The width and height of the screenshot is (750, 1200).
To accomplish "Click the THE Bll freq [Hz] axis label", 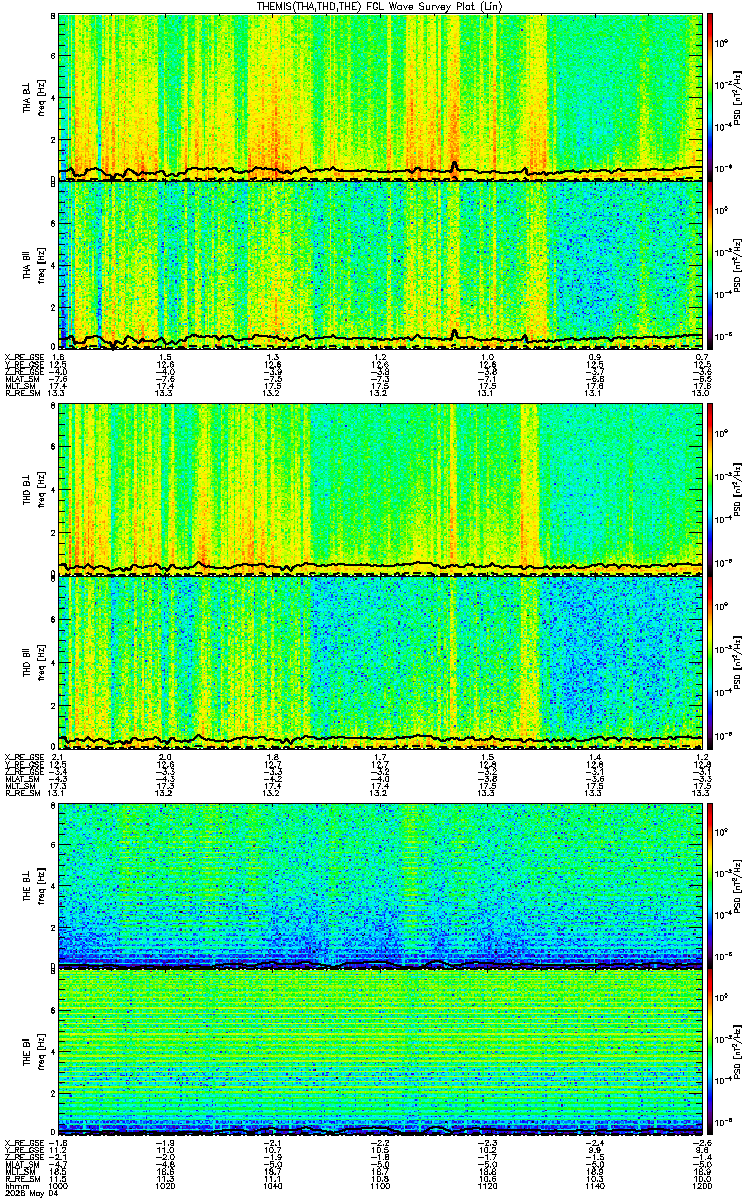I will click(x=40, y=1053).
